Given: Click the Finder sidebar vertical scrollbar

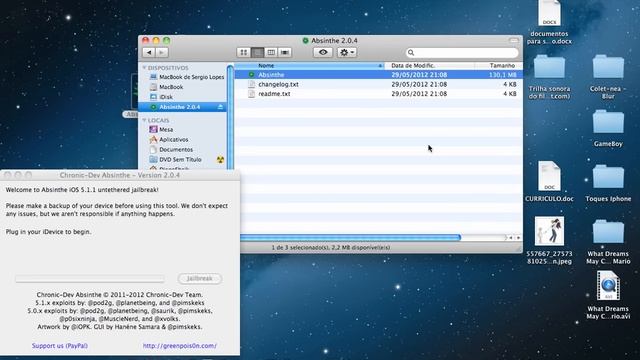Looking at the screenshot, I should [230, 118].
